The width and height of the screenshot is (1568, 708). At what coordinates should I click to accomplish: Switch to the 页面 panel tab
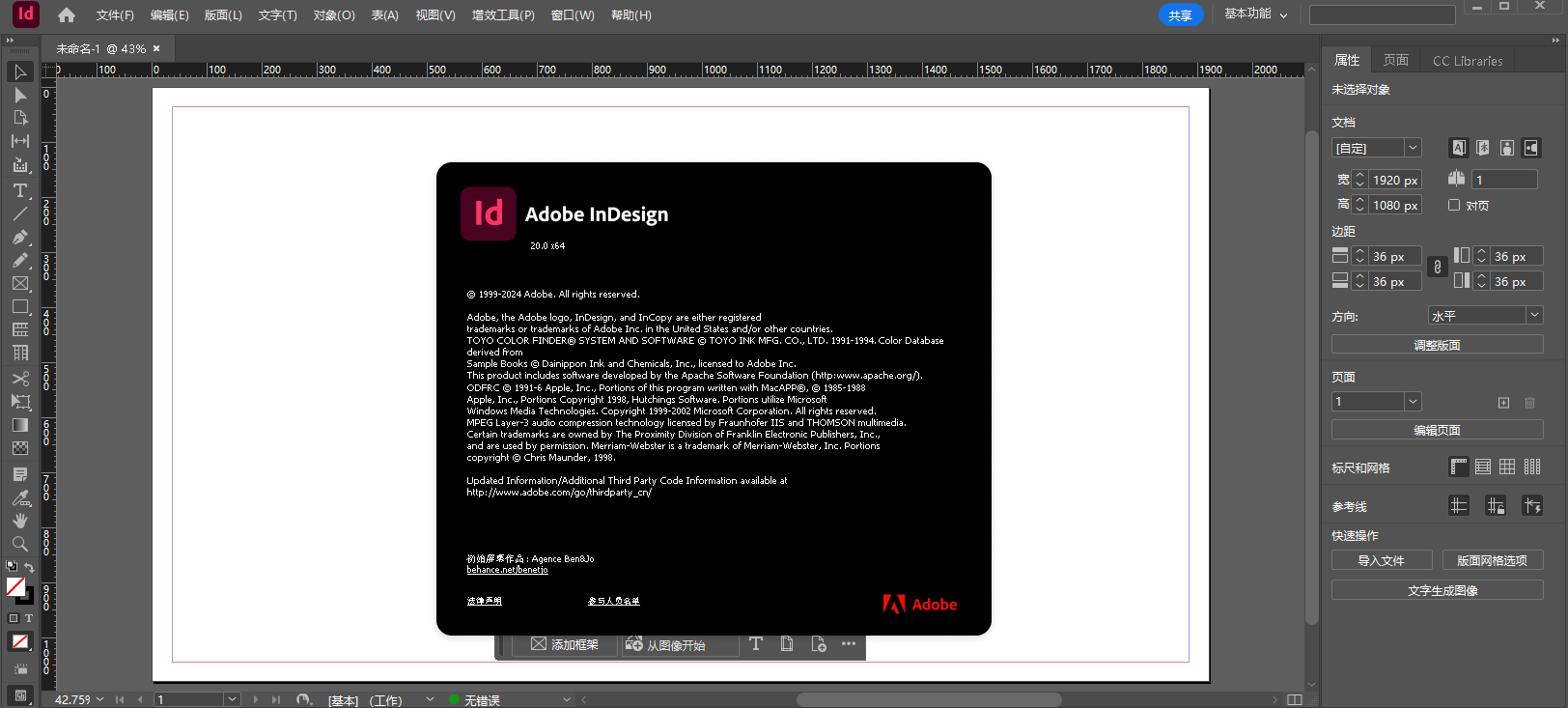[x=1396, y=60]
